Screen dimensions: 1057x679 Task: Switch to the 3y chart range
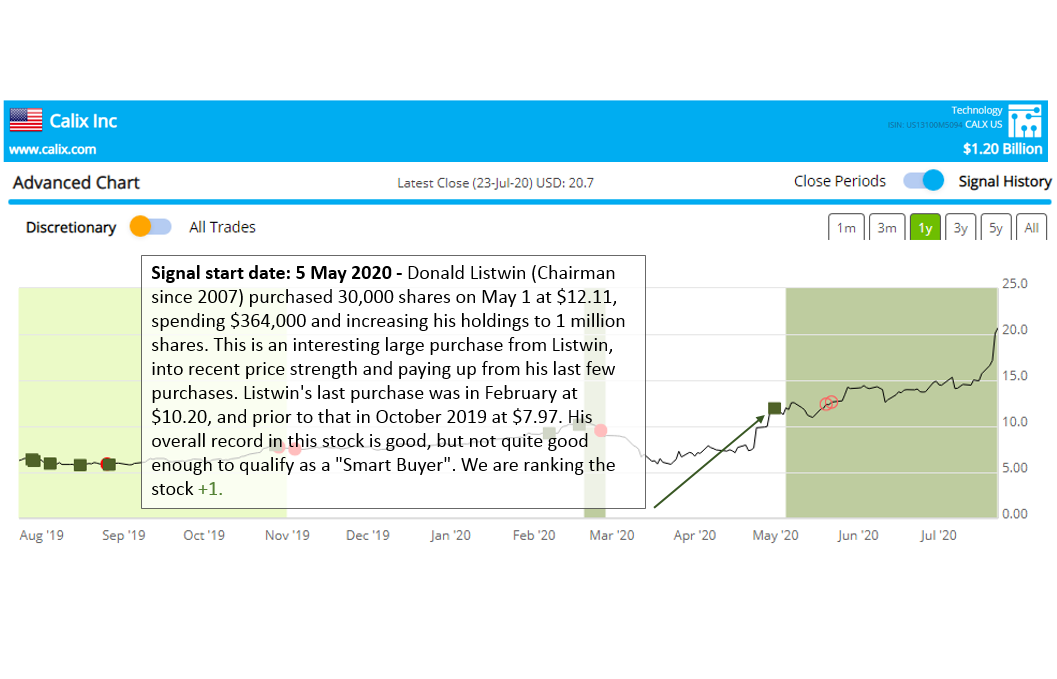coord(960,228)
